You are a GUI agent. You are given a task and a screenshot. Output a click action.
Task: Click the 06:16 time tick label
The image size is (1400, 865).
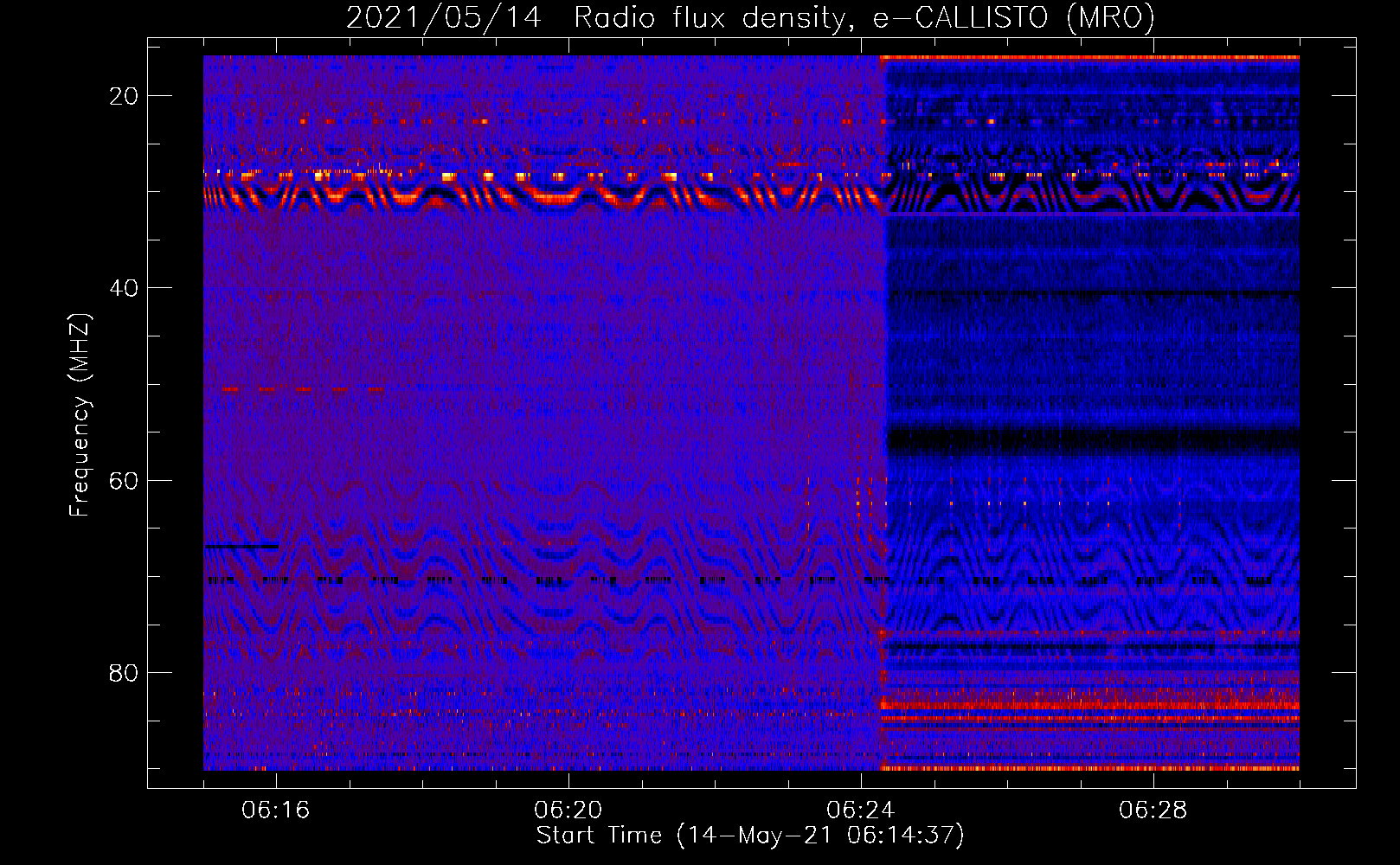click(x=275, y=810)
